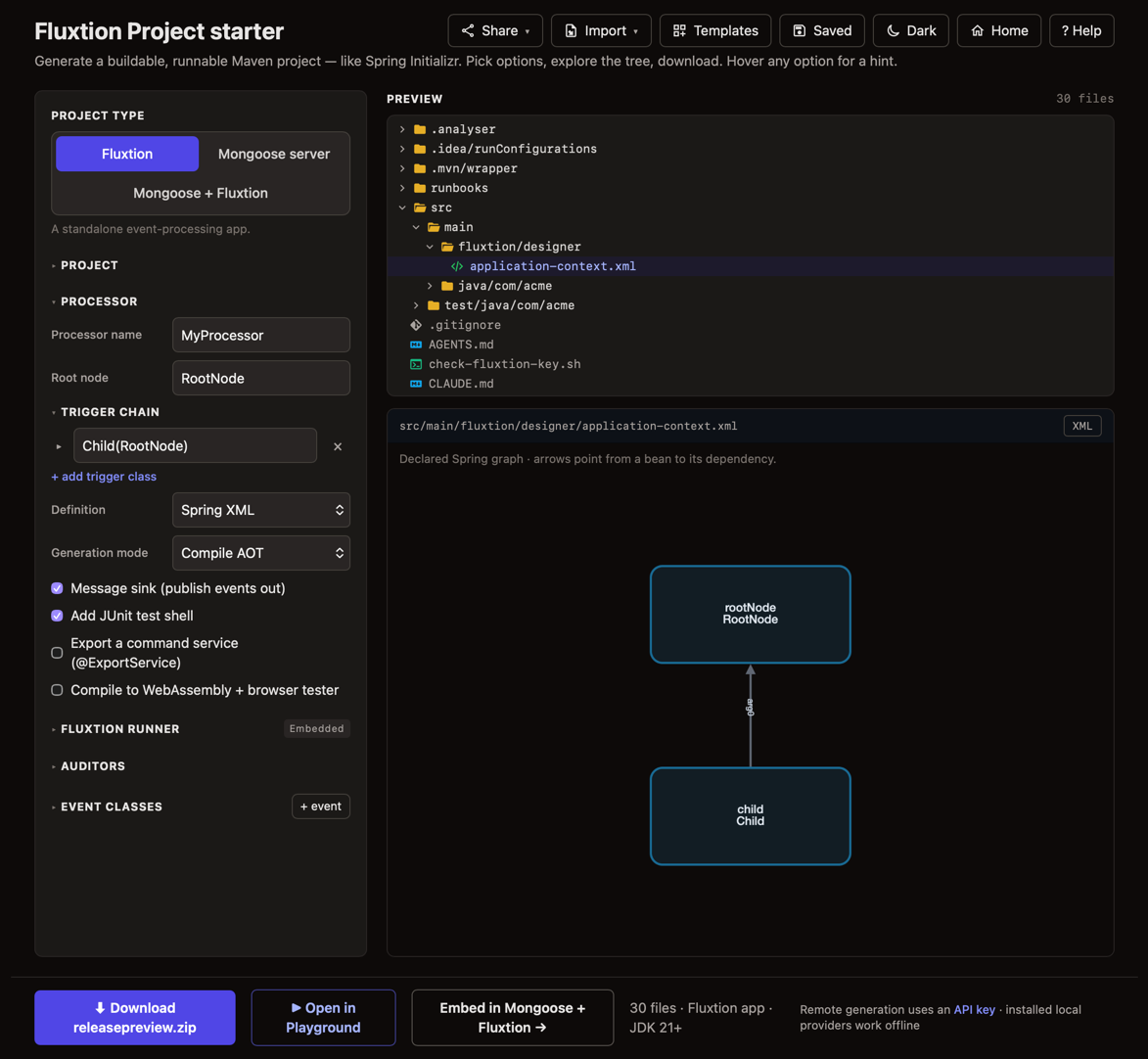The height and width of the screenshot is (1059, 1148).
Task: Expand the .analyser folder chevron
Action: (402, 129)
